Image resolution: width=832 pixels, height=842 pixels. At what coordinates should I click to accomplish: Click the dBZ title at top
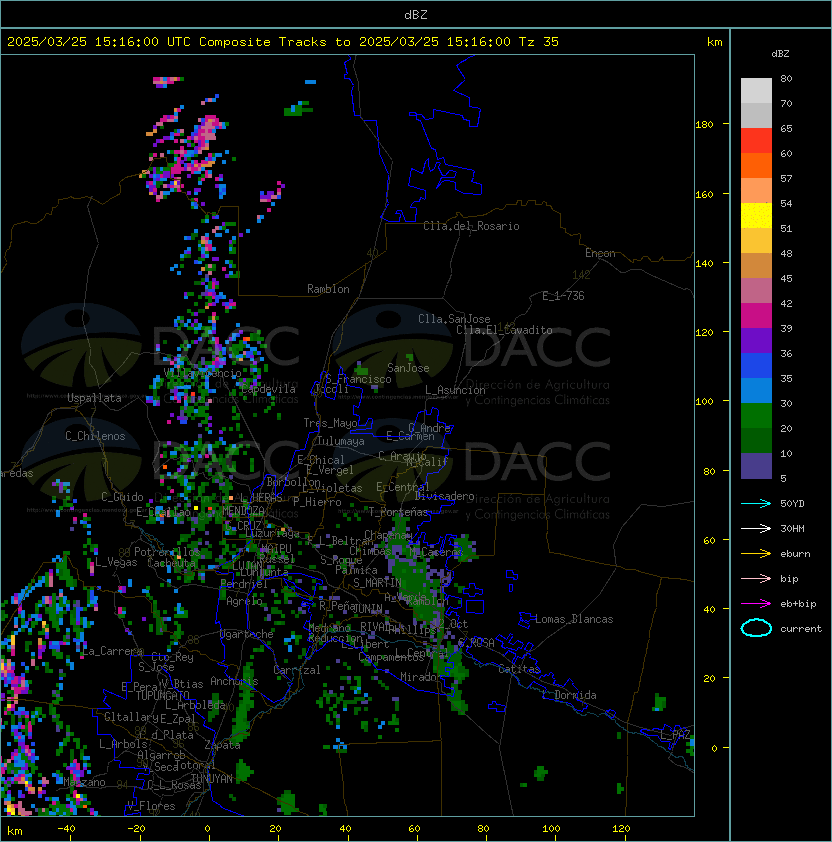point(416,15)
